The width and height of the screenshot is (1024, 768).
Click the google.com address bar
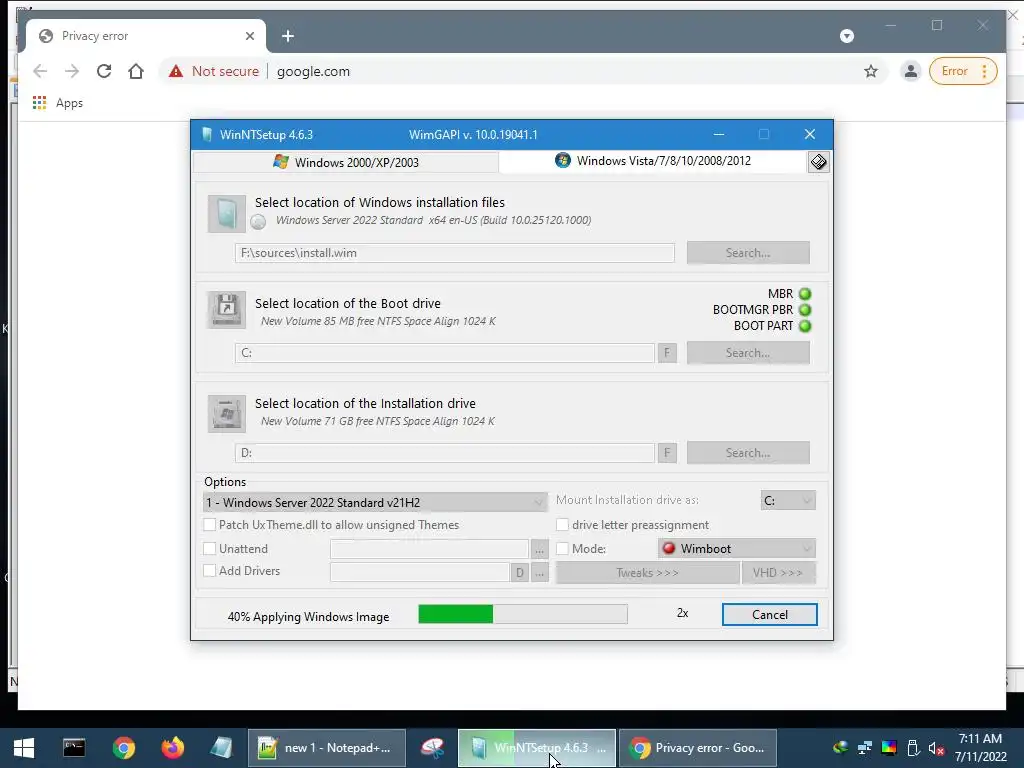[x=522, y=71]
